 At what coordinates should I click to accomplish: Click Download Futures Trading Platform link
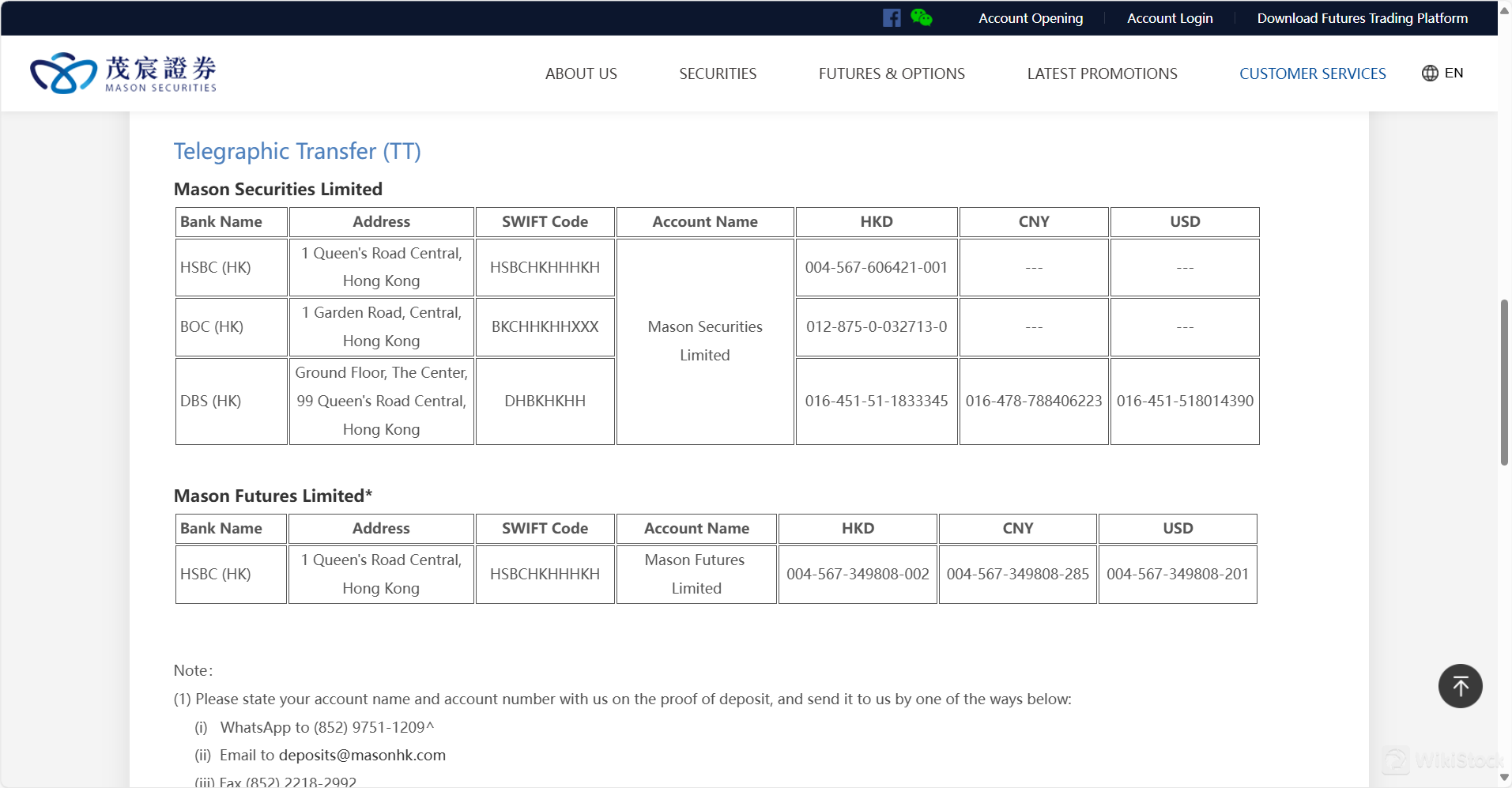[x=1362, y=18]
